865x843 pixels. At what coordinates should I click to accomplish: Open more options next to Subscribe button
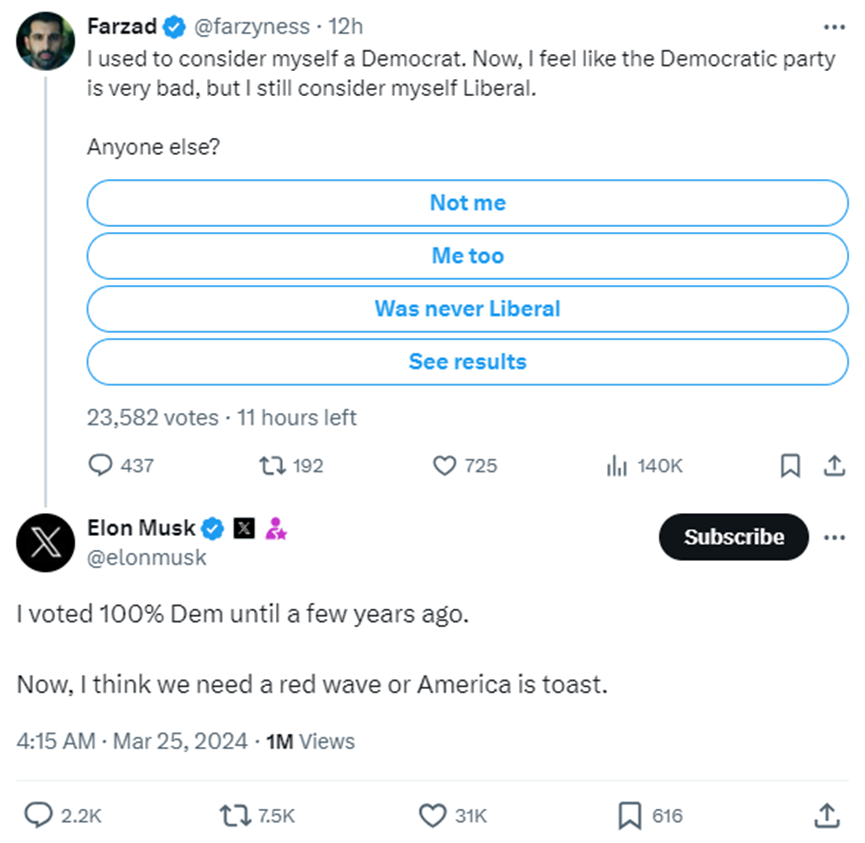click(834, 537)
